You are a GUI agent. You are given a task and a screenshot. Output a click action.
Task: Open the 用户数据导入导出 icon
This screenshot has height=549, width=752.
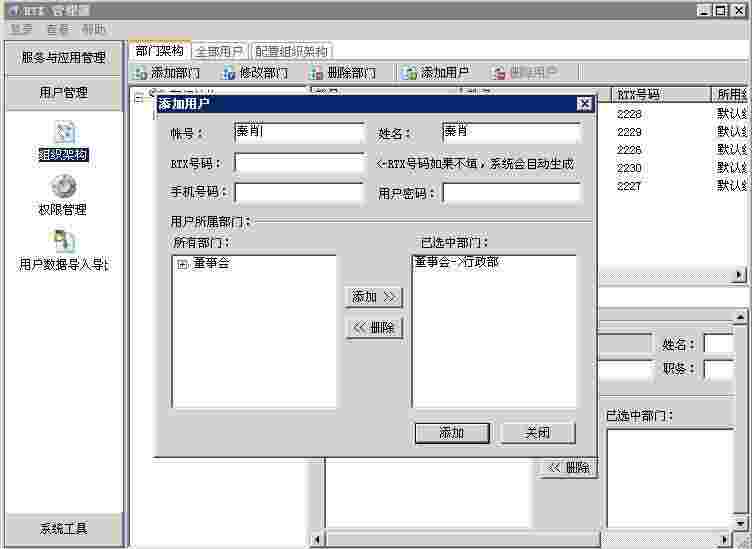pos(63,251)
